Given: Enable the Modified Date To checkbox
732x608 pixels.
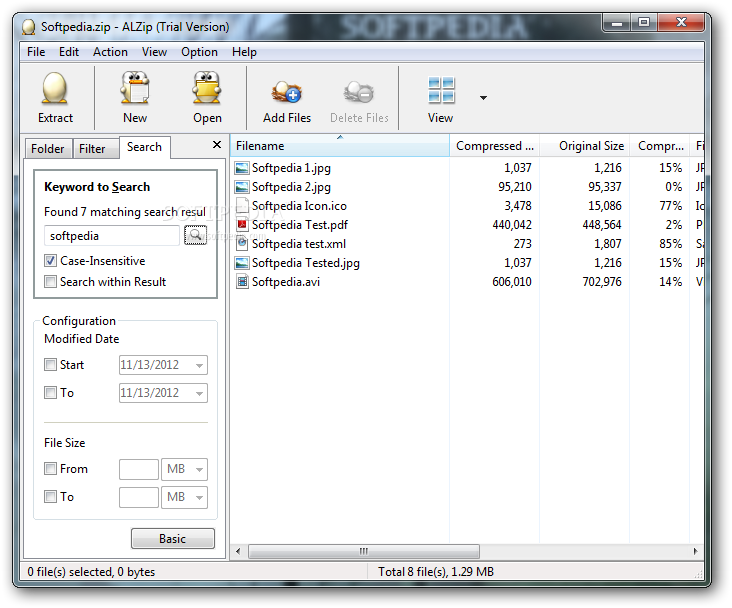Looking at the screenshot, I should pos(50,392).
